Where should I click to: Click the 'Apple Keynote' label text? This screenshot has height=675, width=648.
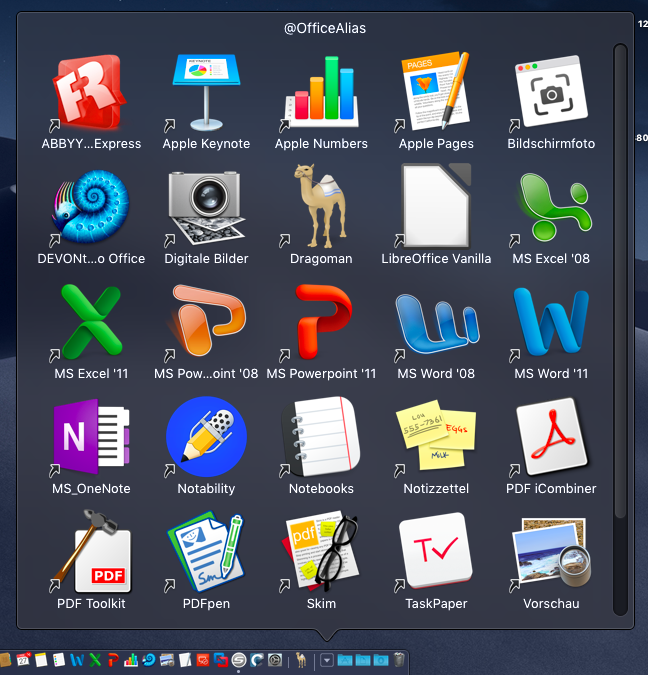(206, 144)
